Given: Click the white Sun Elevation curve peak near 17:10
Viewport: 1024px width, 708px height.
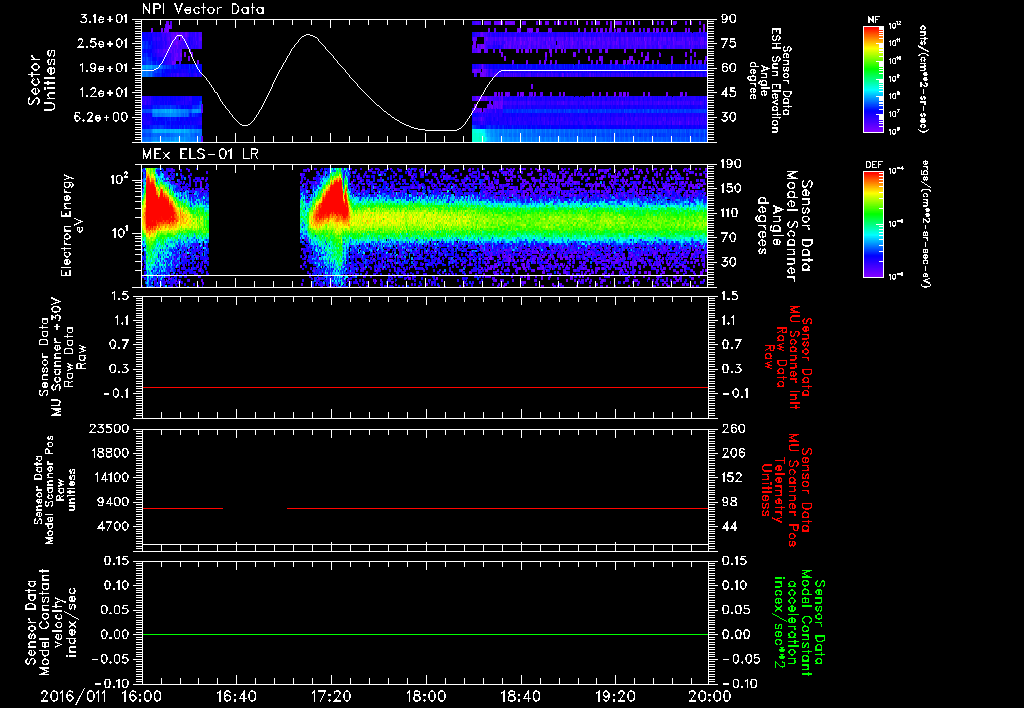Looking at the screenshot, I should point(309,34).
